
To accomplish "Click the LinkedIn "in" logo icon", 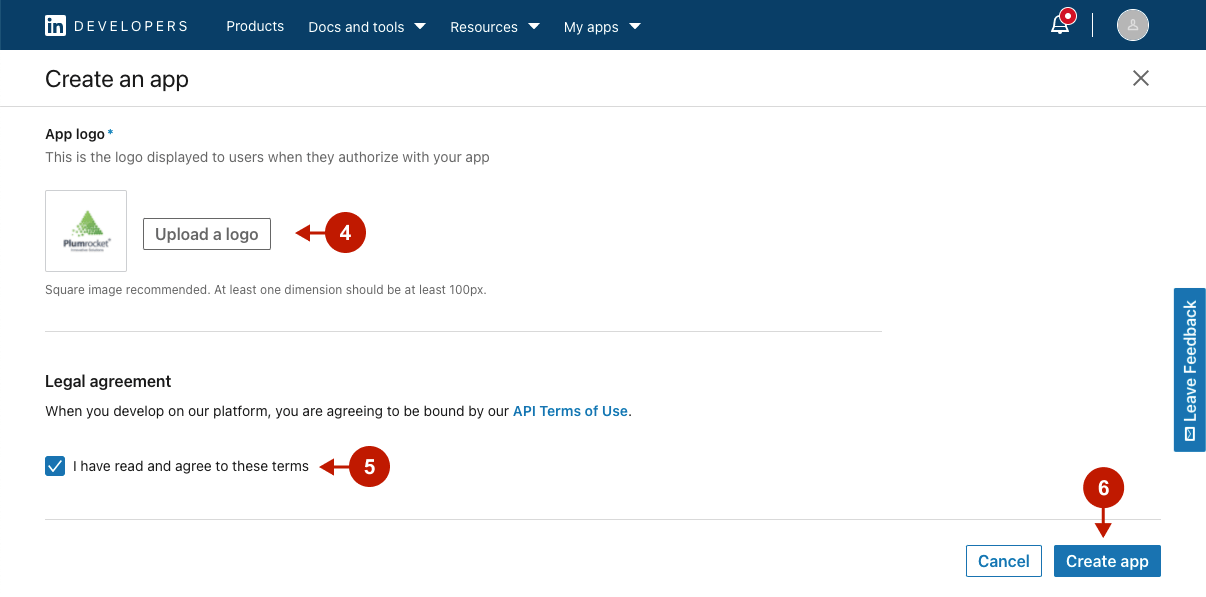I will click(x=56, y=26).
